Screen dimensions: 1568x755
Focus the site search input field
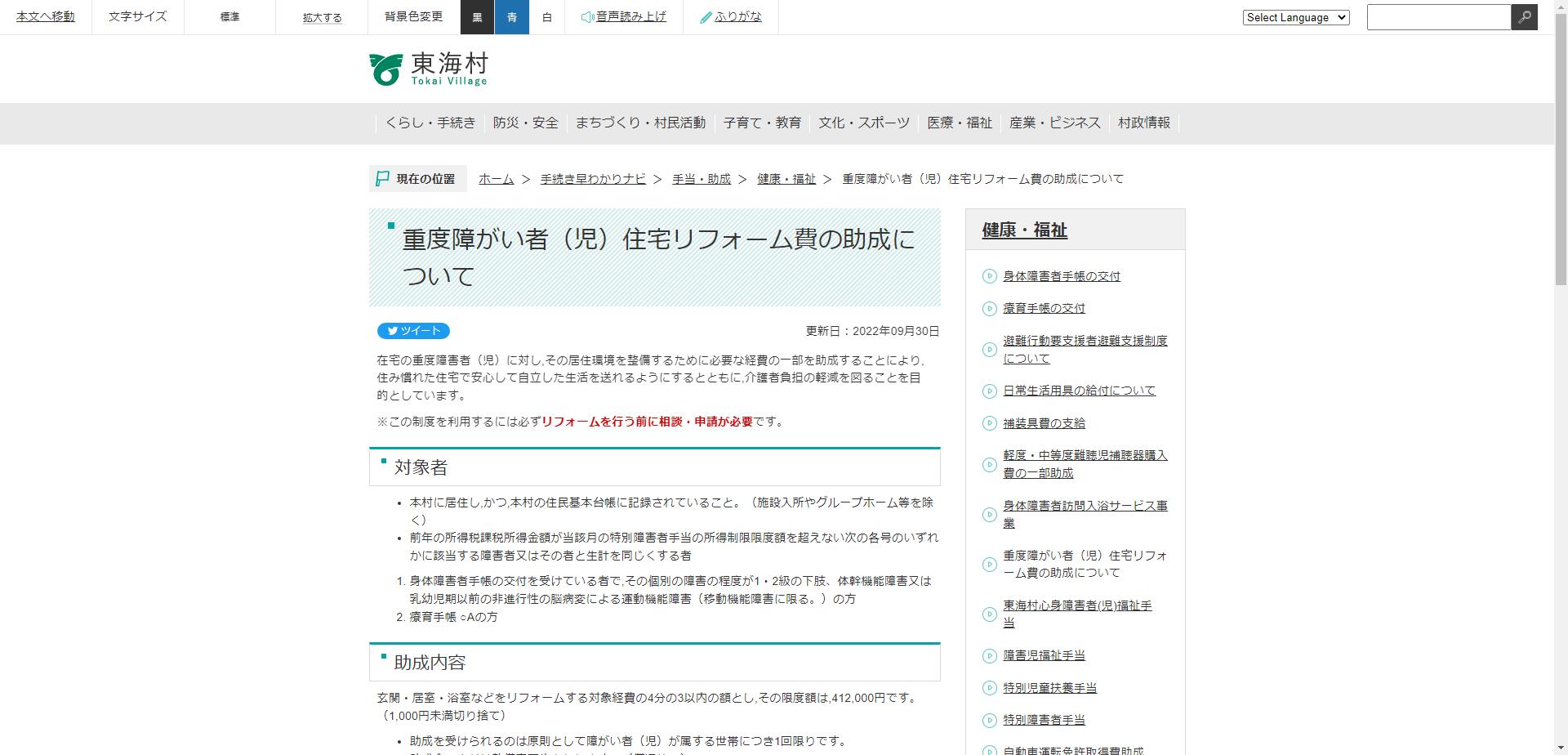pyautogui.click(x=1439, y=17)
